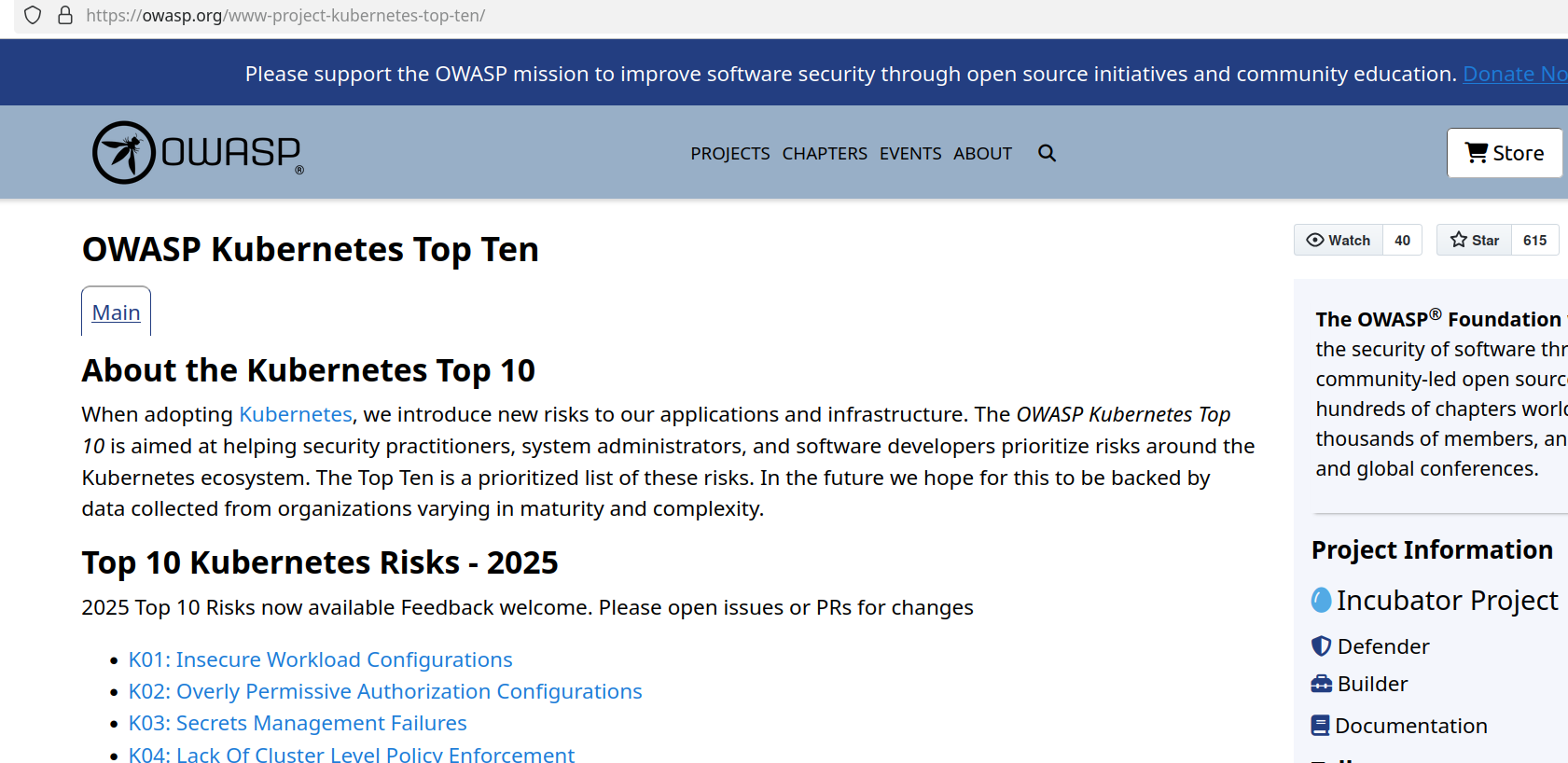This screenshot has width=1568, height=763.
Task: Click the Incubator Project label
Action: click(1447, 600)
